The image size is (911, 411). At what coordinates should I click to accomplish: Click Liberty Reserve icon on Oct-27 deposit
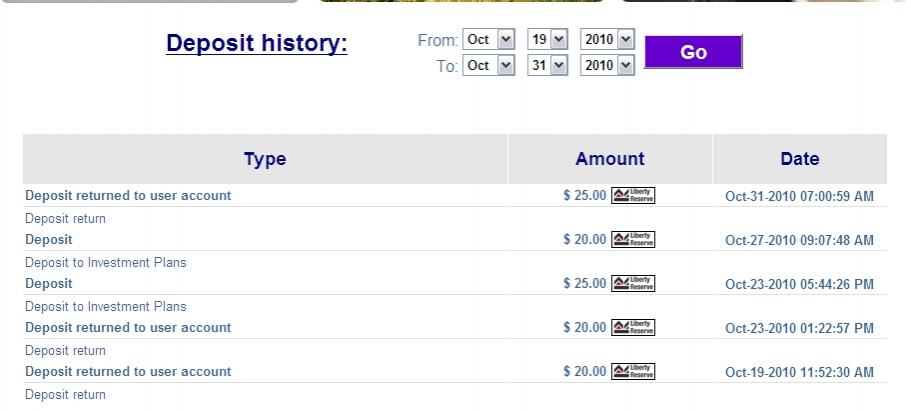[x=633, y=240]
